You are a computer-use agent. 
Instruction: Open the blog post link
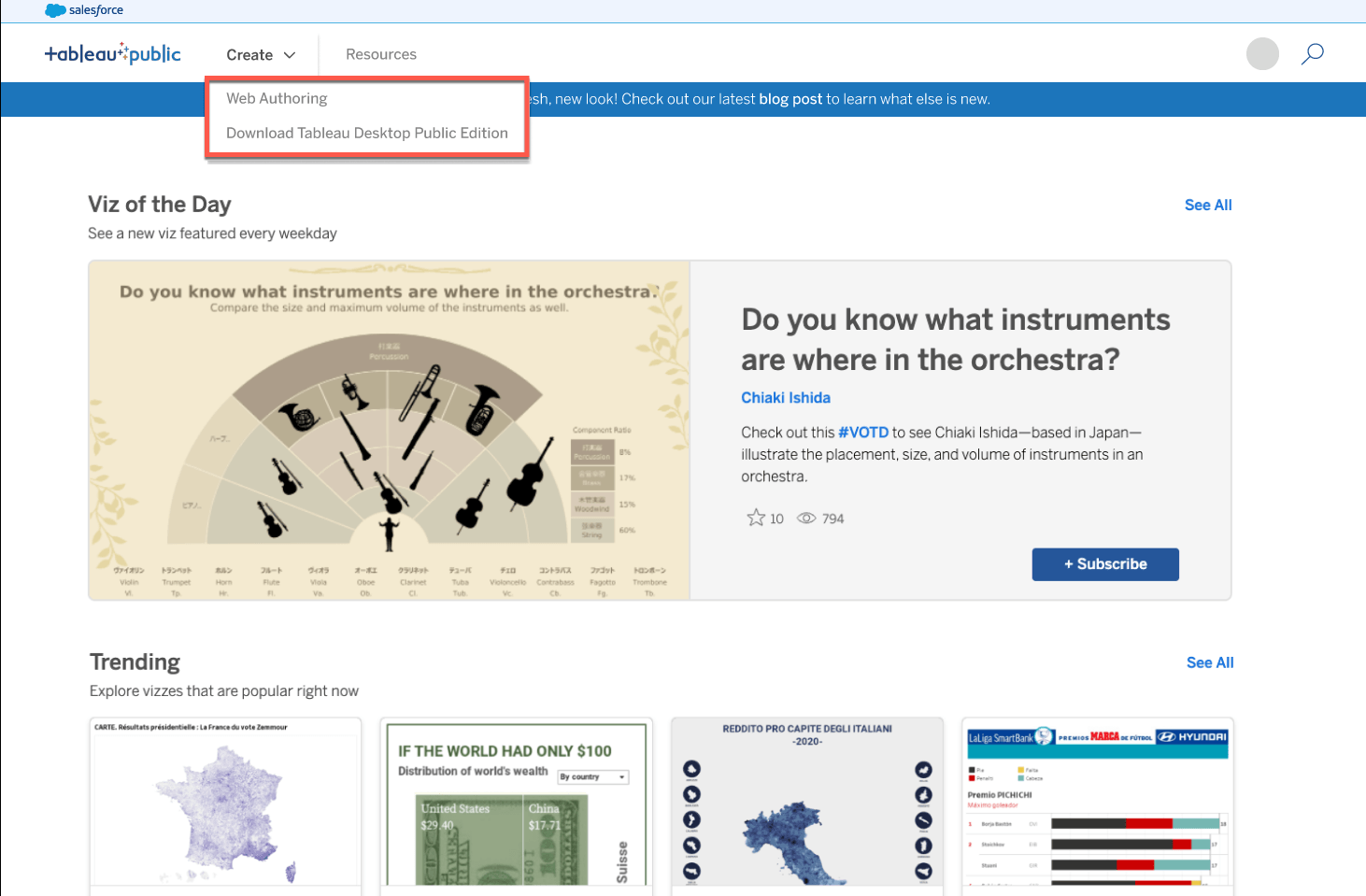tap(790, 99)
